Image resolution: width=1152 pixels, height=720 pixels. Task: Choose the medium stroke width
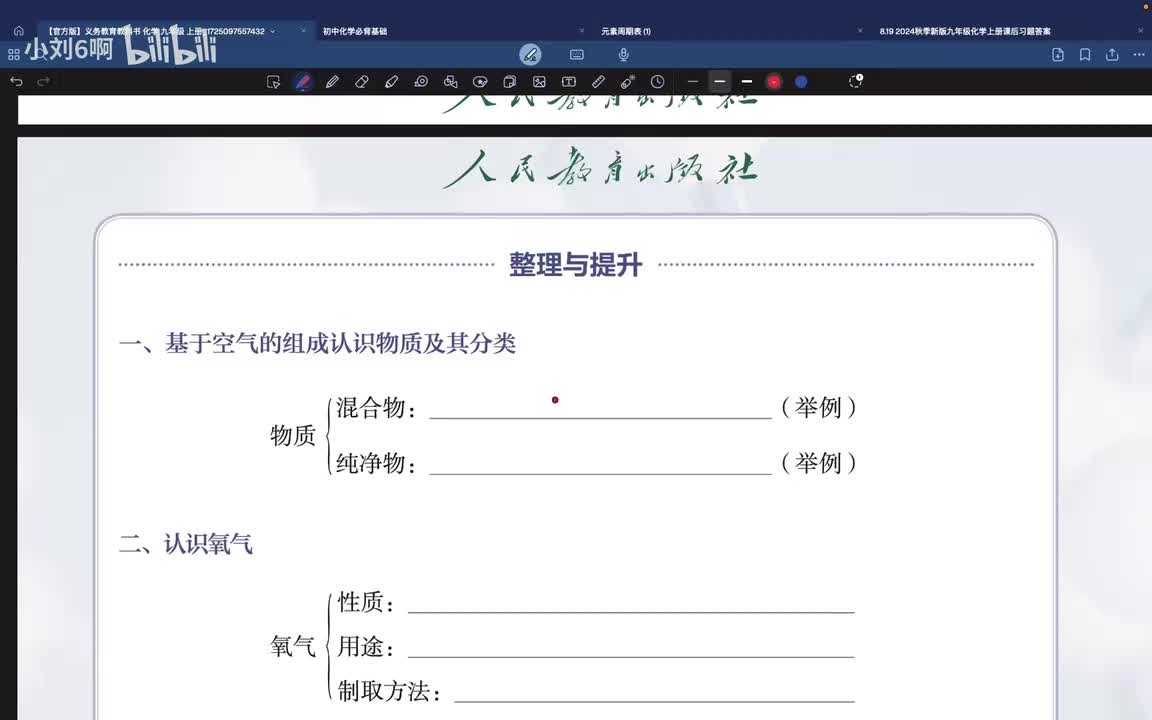pyautogui.click(x=720, y=82)
